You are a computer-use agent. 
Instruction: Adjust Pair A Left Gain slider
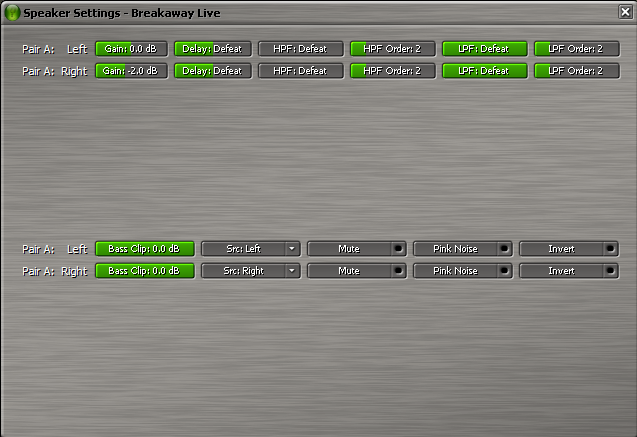point(131,49)
